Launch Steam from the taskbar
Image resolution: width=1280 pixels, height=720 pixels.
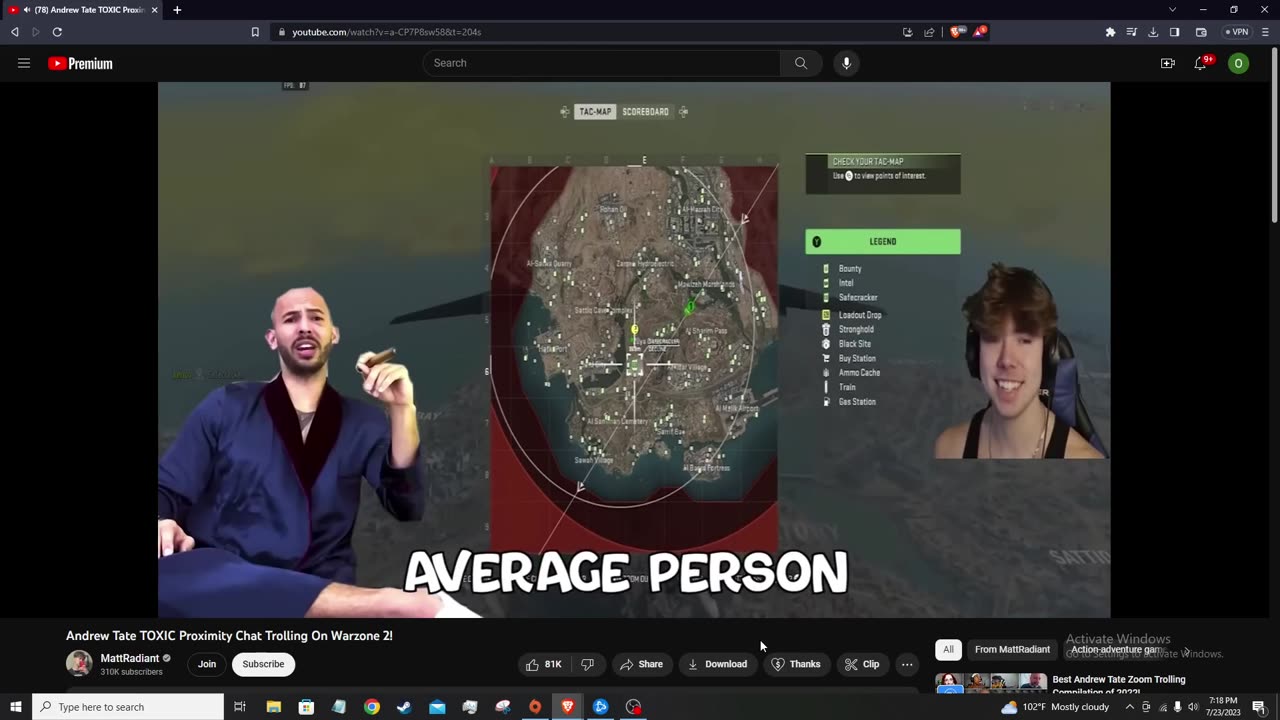pos(404,707)
